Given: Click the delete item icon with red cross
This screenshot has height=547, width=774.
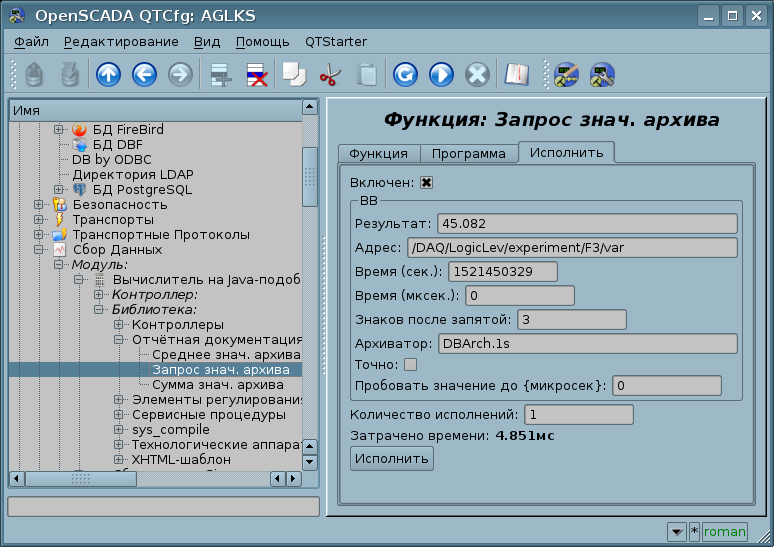Looking at the screenshot, I should tap(257, 75).
